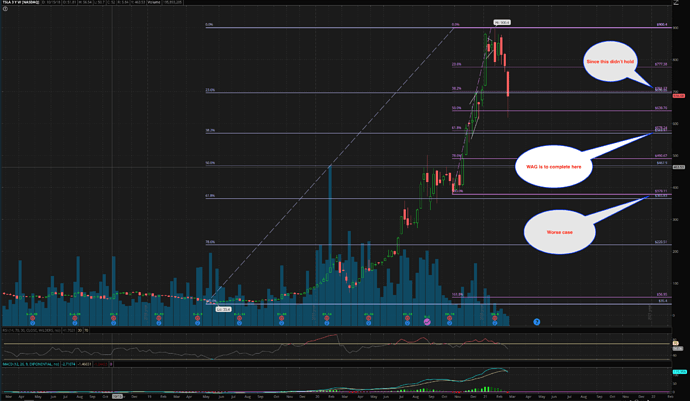This screenshot has height=401, width=690.
Task: Click the 50.0% label on the large Fibonacci retracement
Action: point(210,163)
